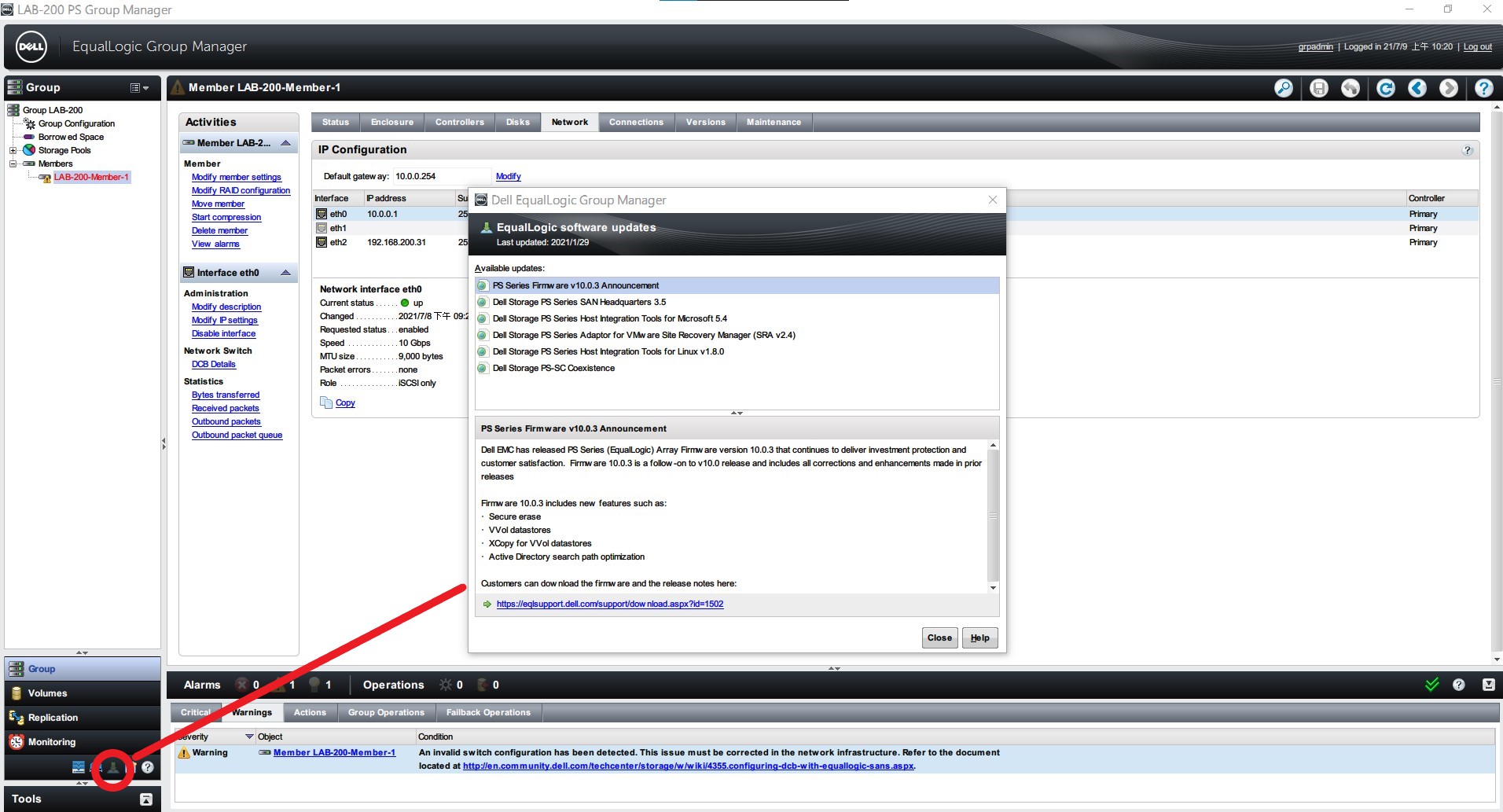Open the Replication navigation section

83,718
